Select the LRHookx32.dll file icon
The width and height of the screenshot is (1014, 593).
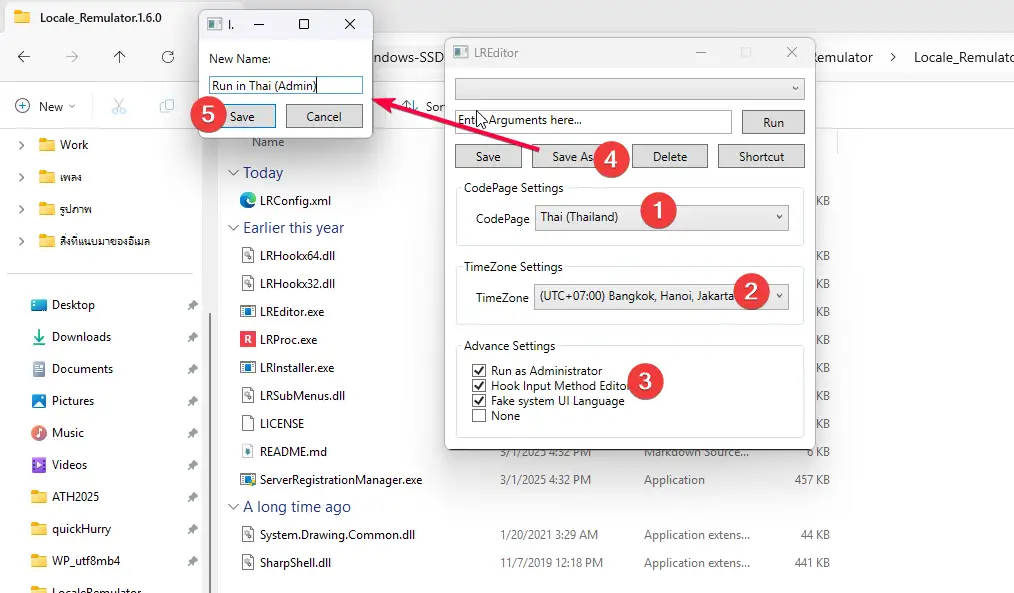coord(248,283)
